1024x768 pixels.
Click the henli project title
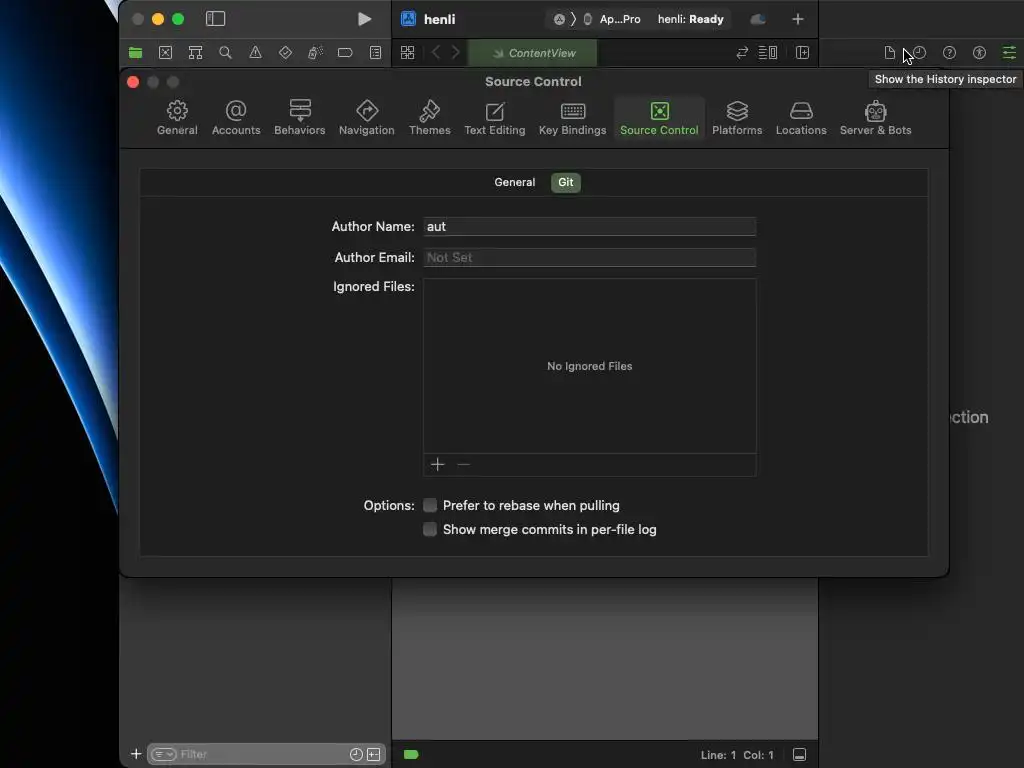tap(440, 19)
